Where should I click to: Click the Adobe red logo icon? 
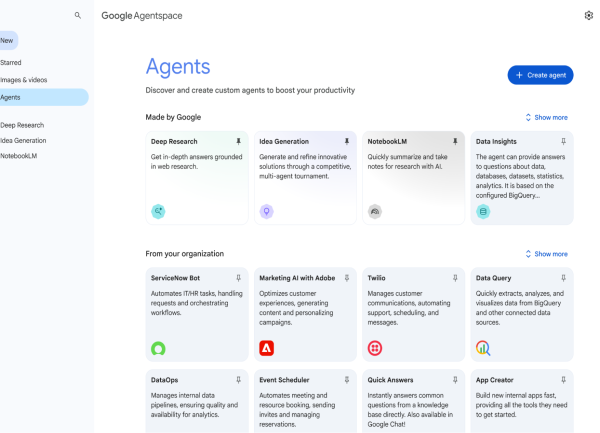point(266,348)
